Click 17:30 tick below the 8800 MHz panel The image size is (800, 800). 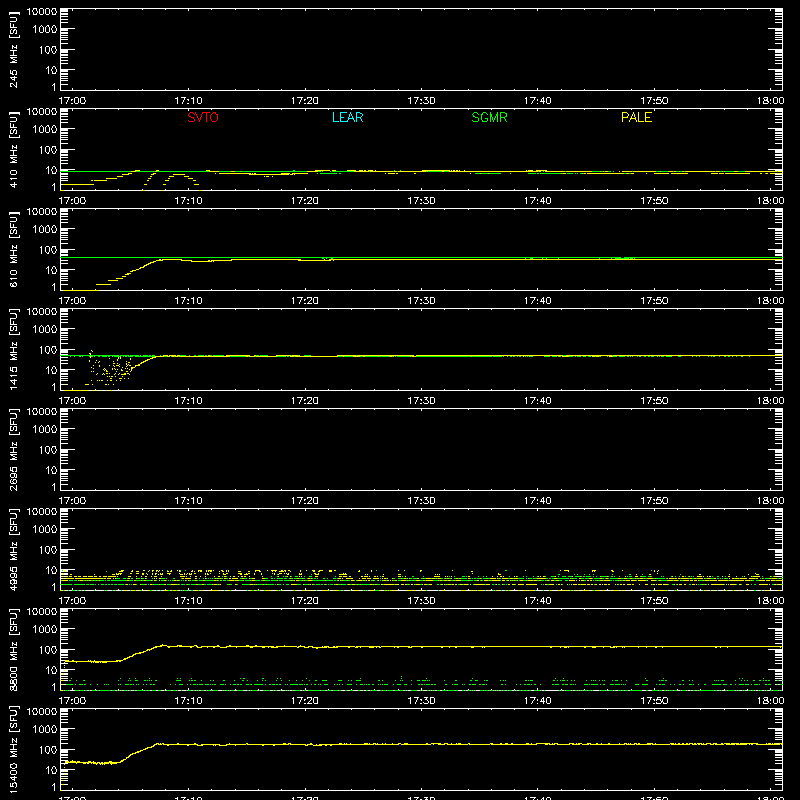pyautogui.click(x=421, y=701)
